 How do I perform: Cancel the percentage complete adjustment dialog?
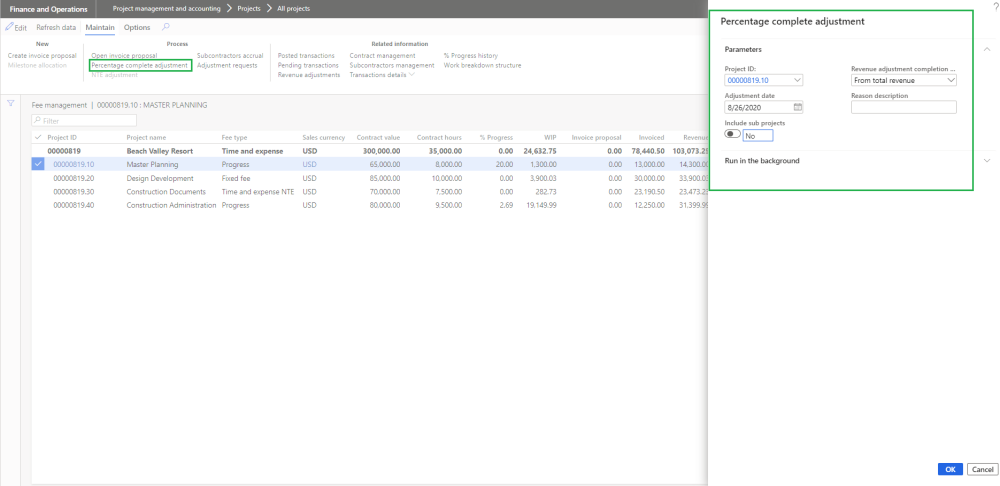point(982,469)
